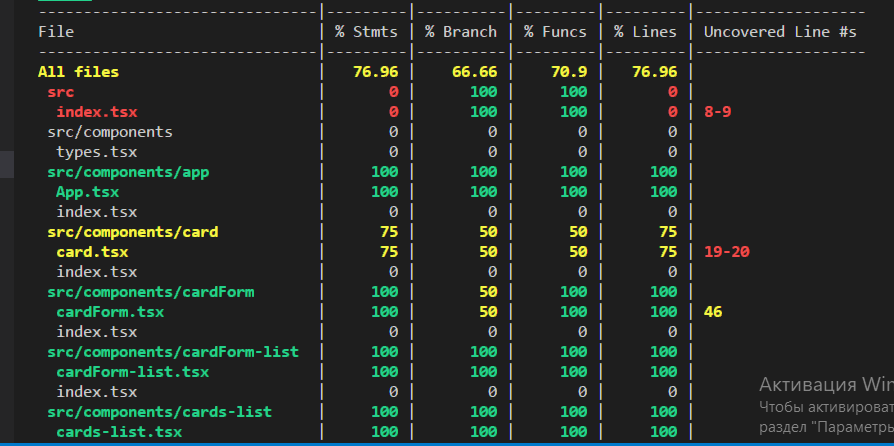894x446 pixels.
Task: Click the "% Stmts" column header
Action: pos(366,32)
